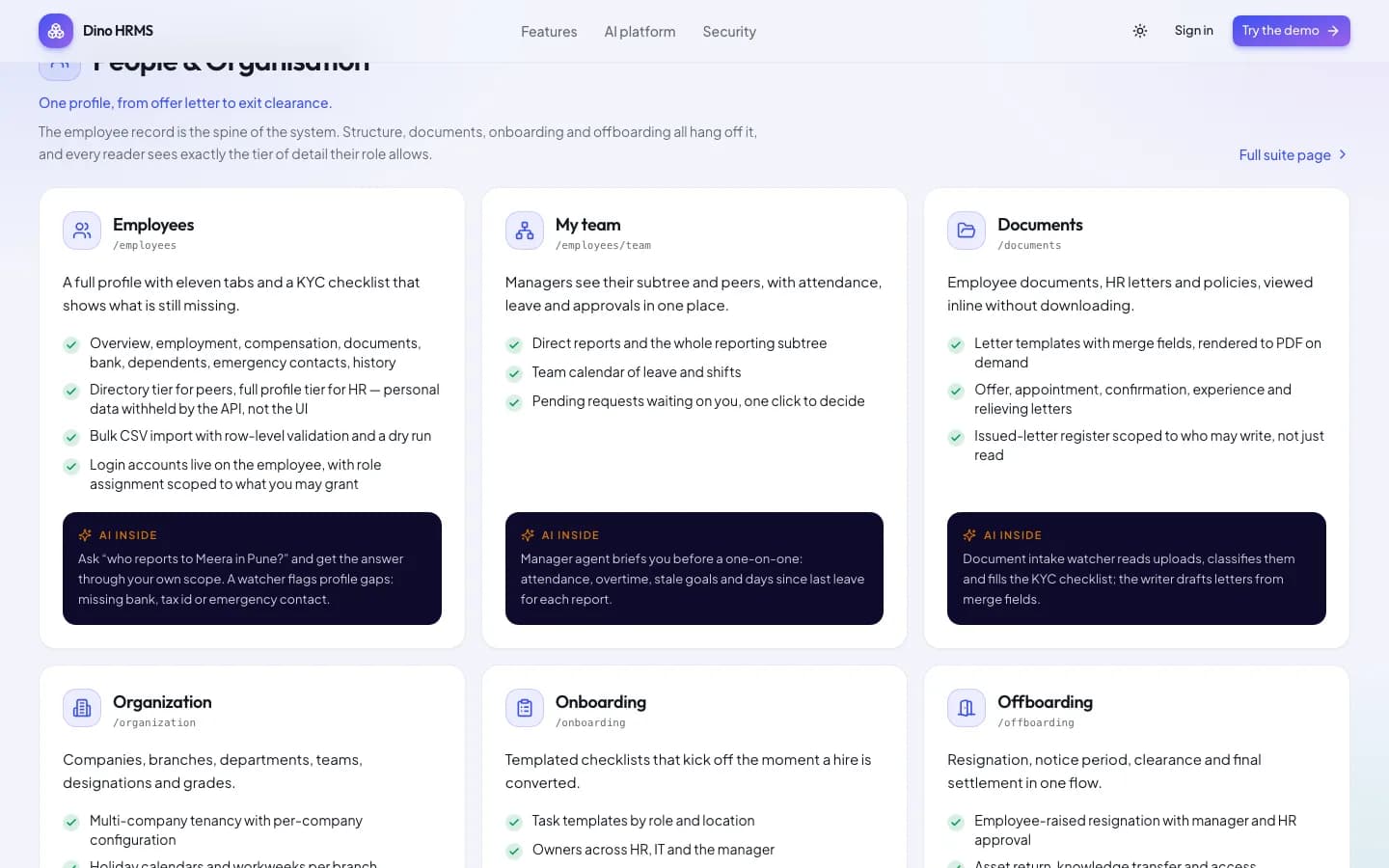Click the /employees/team path text

(603, 246)
